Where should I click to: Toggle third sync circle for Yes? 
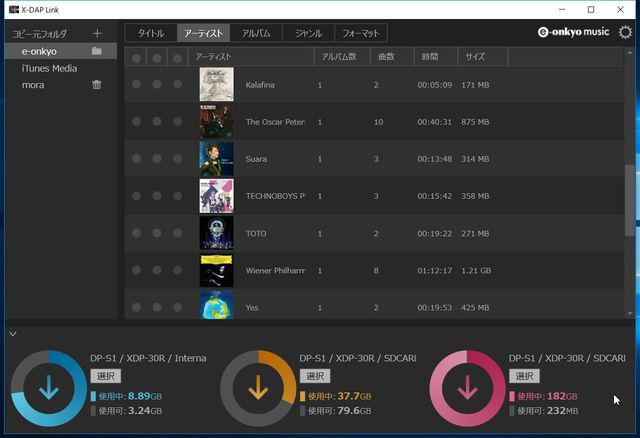pyautogui.click(x=177, y=307)
